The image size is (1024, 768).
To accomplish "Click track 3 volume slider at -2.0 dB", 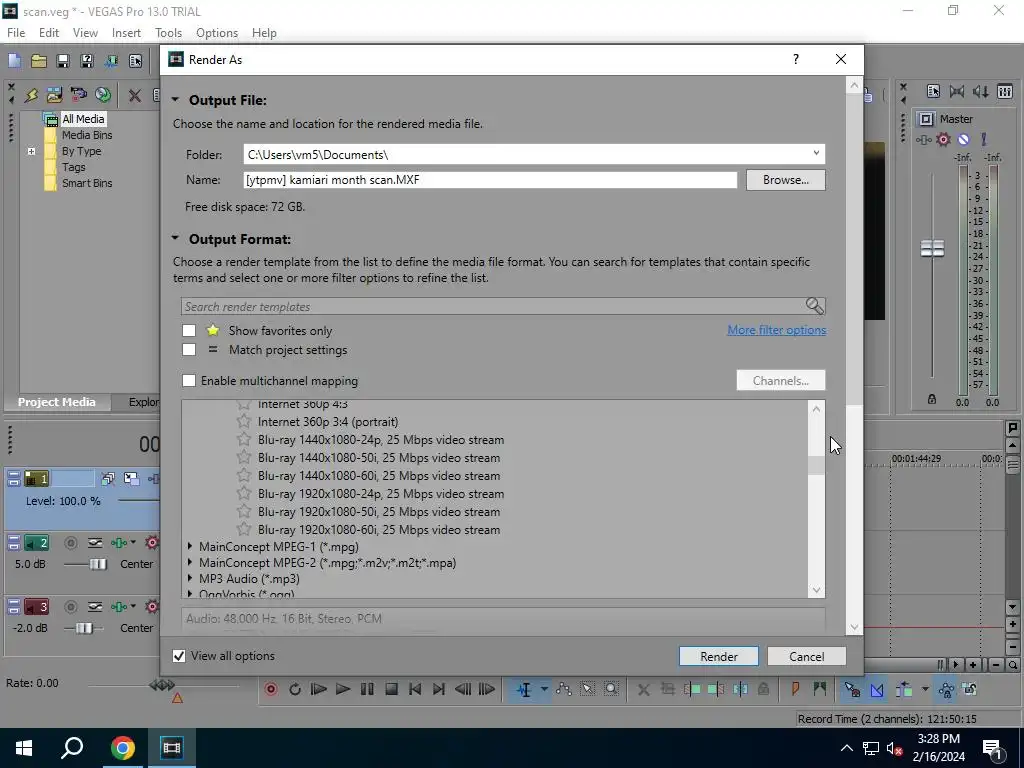I will [x=84, y=628].
